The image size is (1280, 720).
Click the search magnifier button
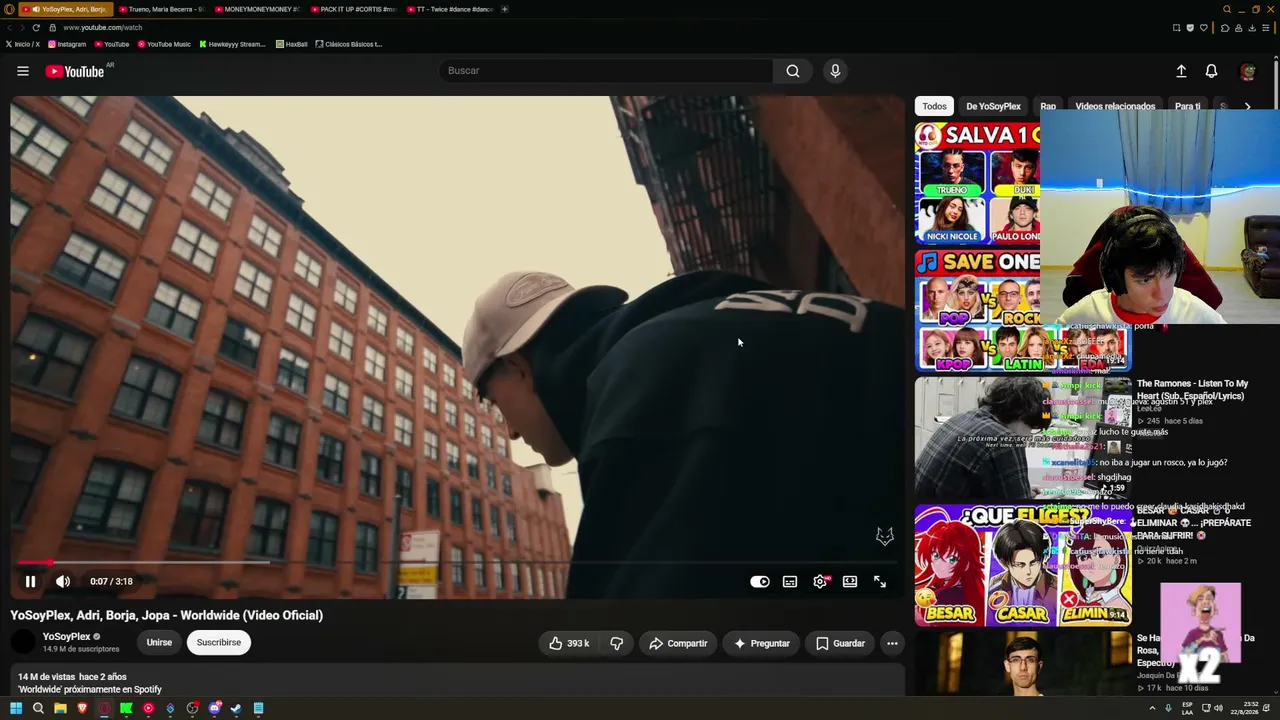pos(792,71)
